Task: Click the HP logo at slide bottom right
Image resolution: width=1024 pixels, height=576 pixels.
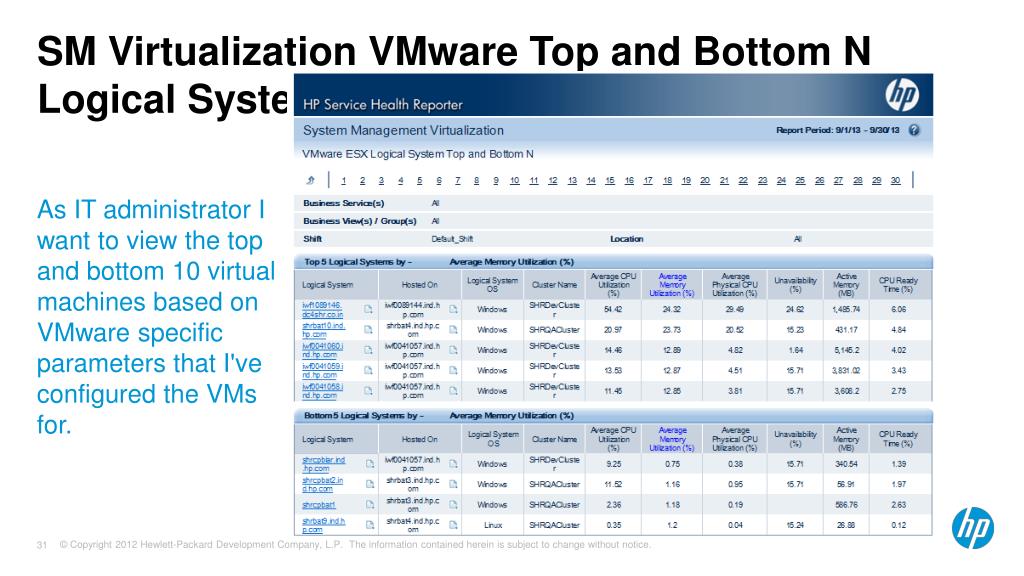Action: pyautogui.click(x=972, y=528)
